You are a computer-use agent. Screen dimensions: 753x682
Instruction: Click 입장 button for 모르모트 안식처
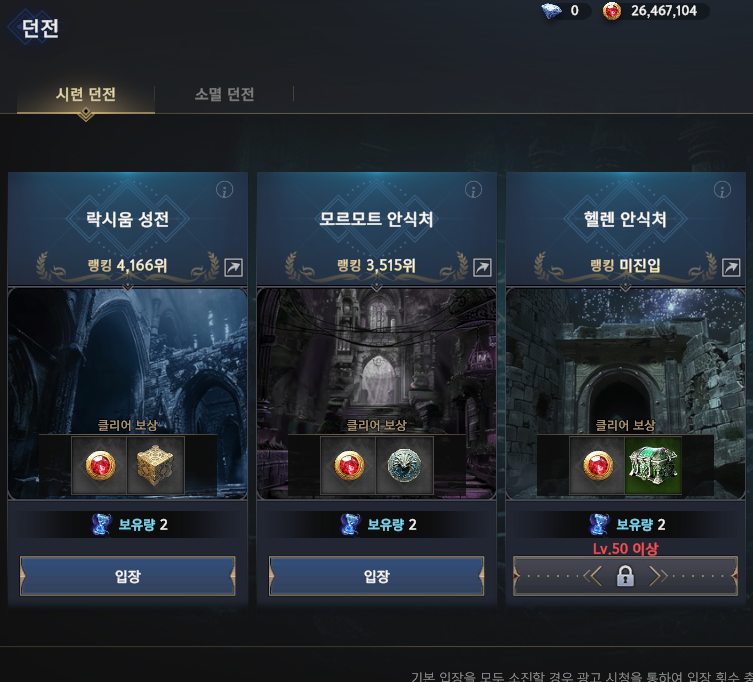tap(376, 576)
